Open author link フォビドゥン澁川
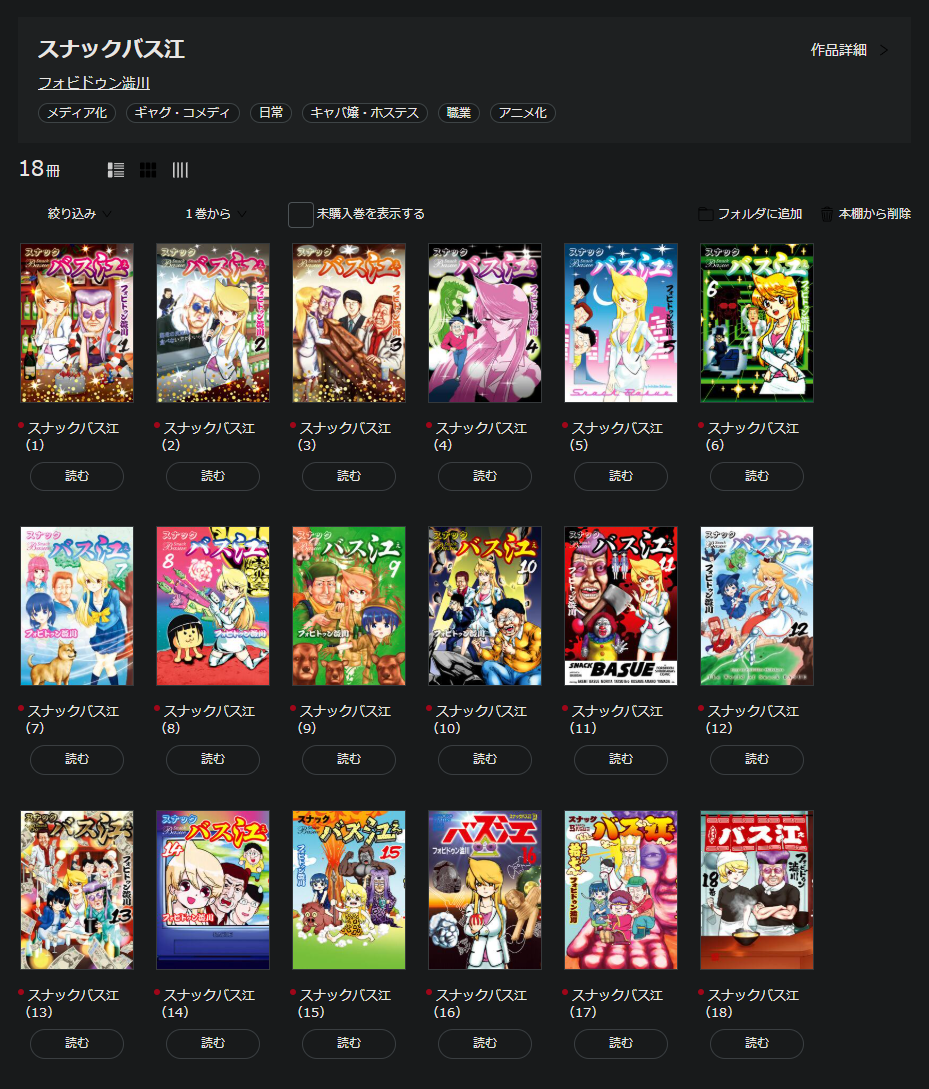 tap(94, 83)
